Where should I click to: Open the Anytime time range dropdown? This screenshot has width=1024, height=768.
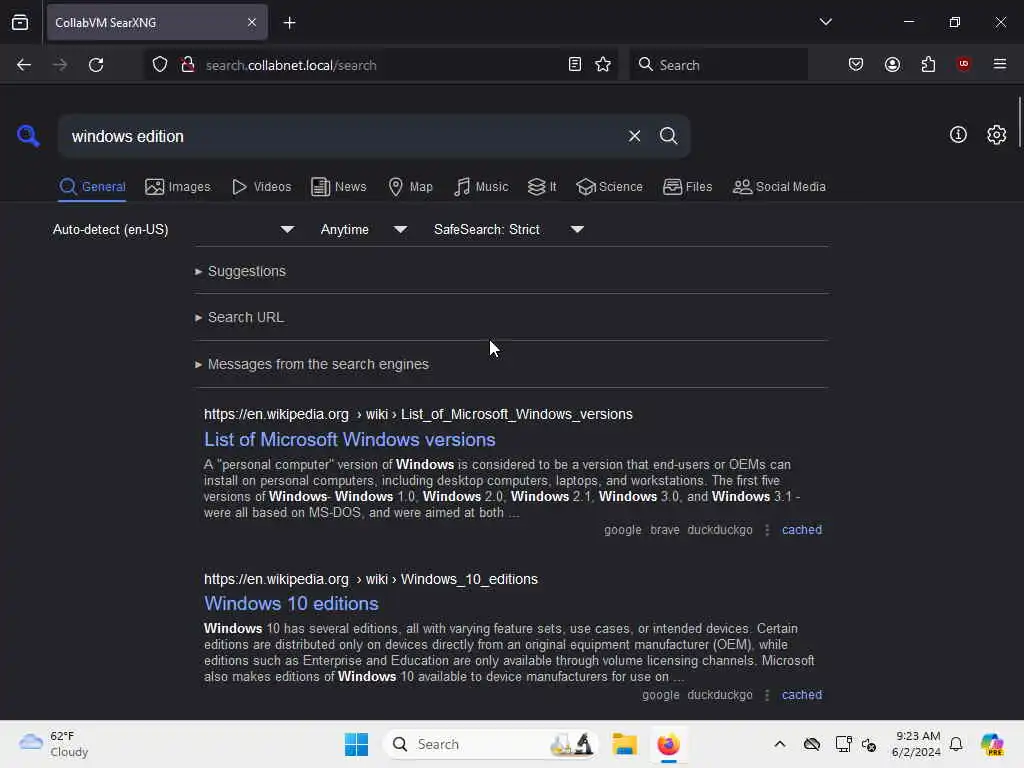tap(364, 229)
